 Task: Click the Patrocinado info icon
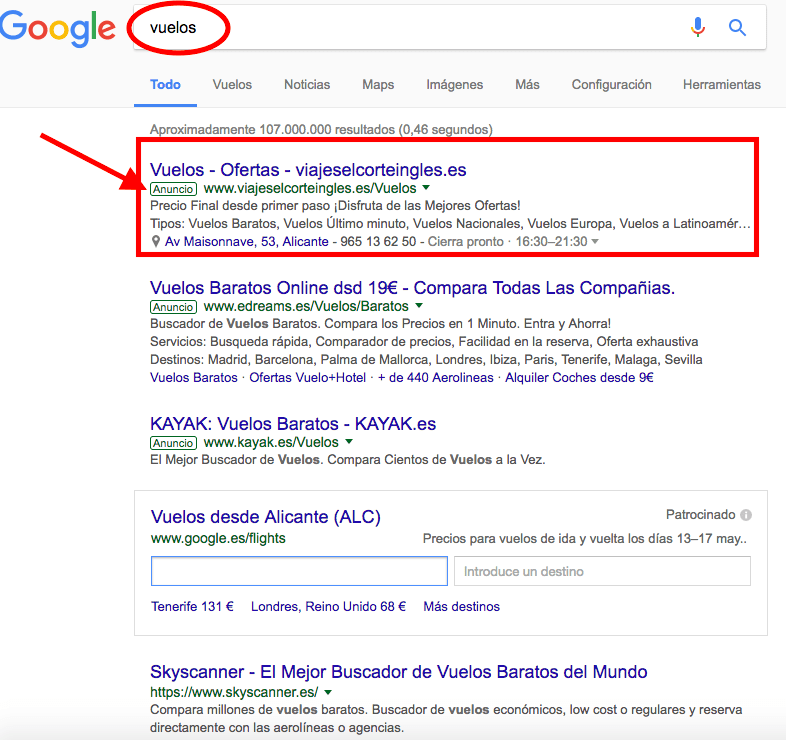(x=746, y=515)
